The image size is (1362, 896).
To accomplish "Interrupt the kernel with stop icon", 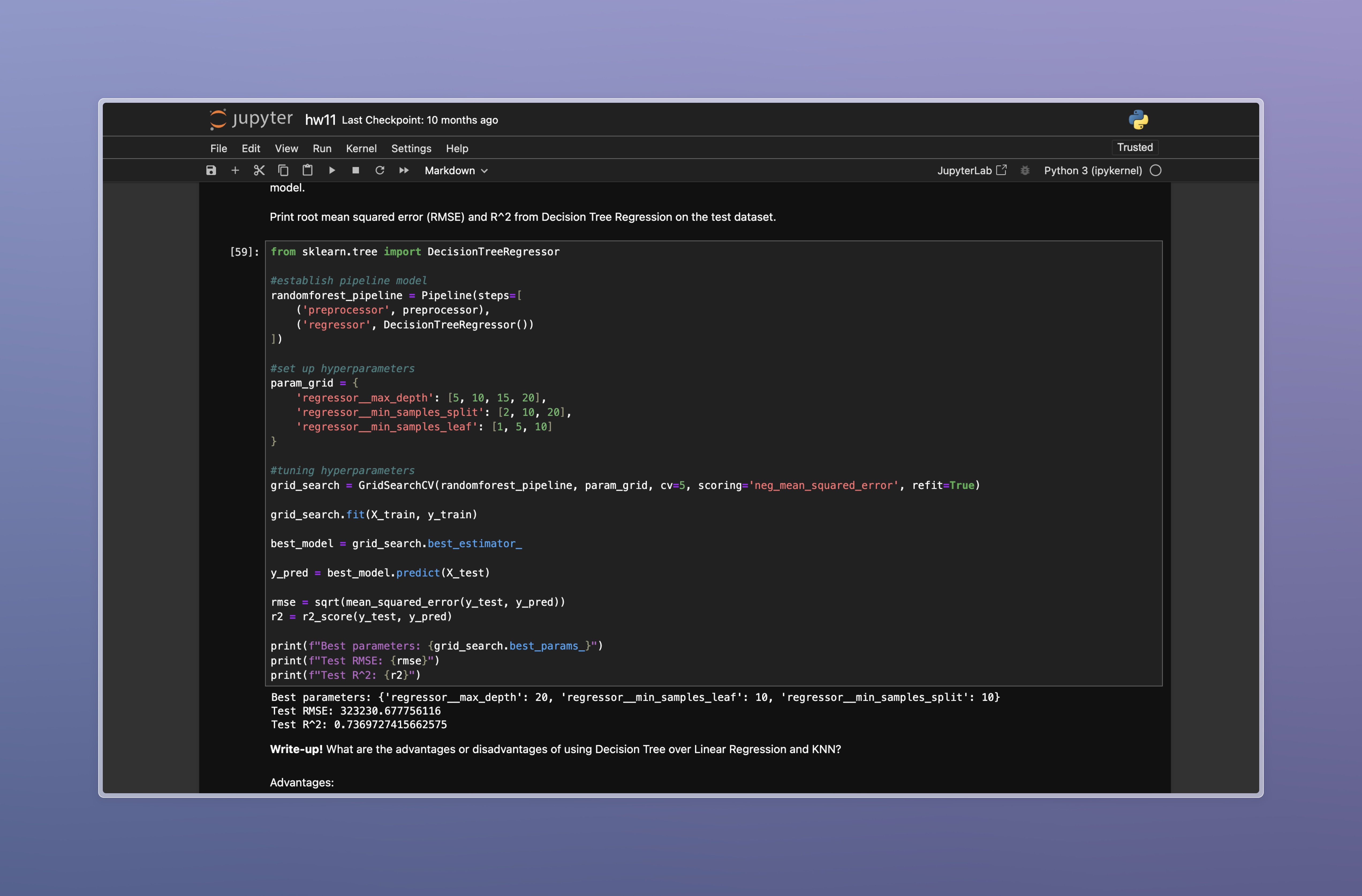I will tap(355, 170).
